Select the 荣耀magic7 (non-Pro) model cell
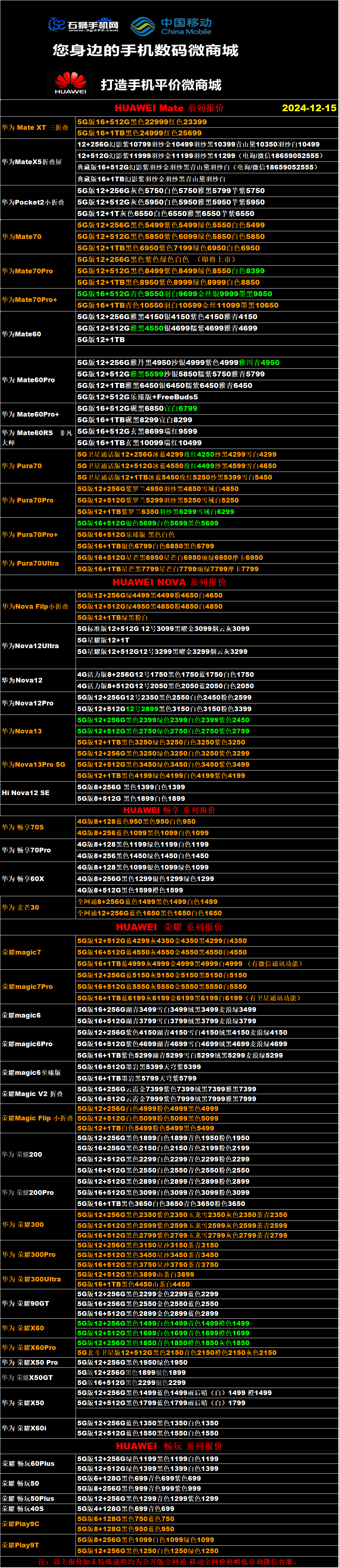 click(x=38, y=952)
